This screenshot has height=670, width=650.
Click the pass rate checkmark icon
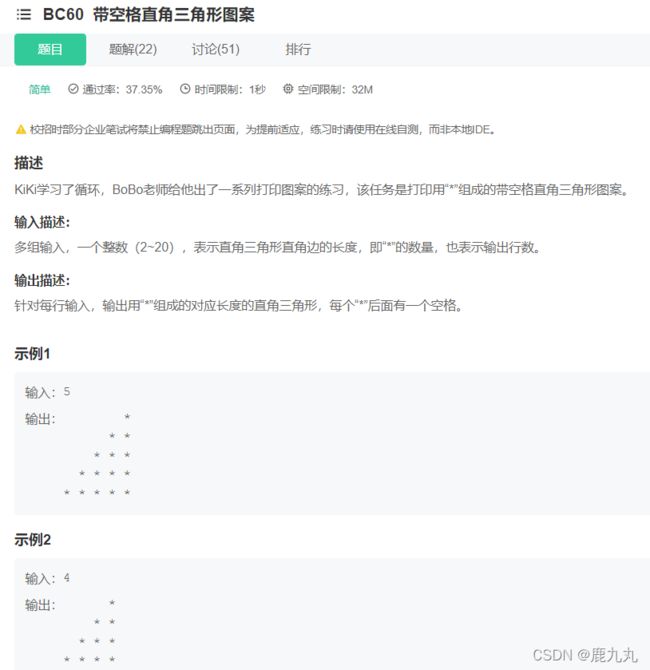(73, 89)
